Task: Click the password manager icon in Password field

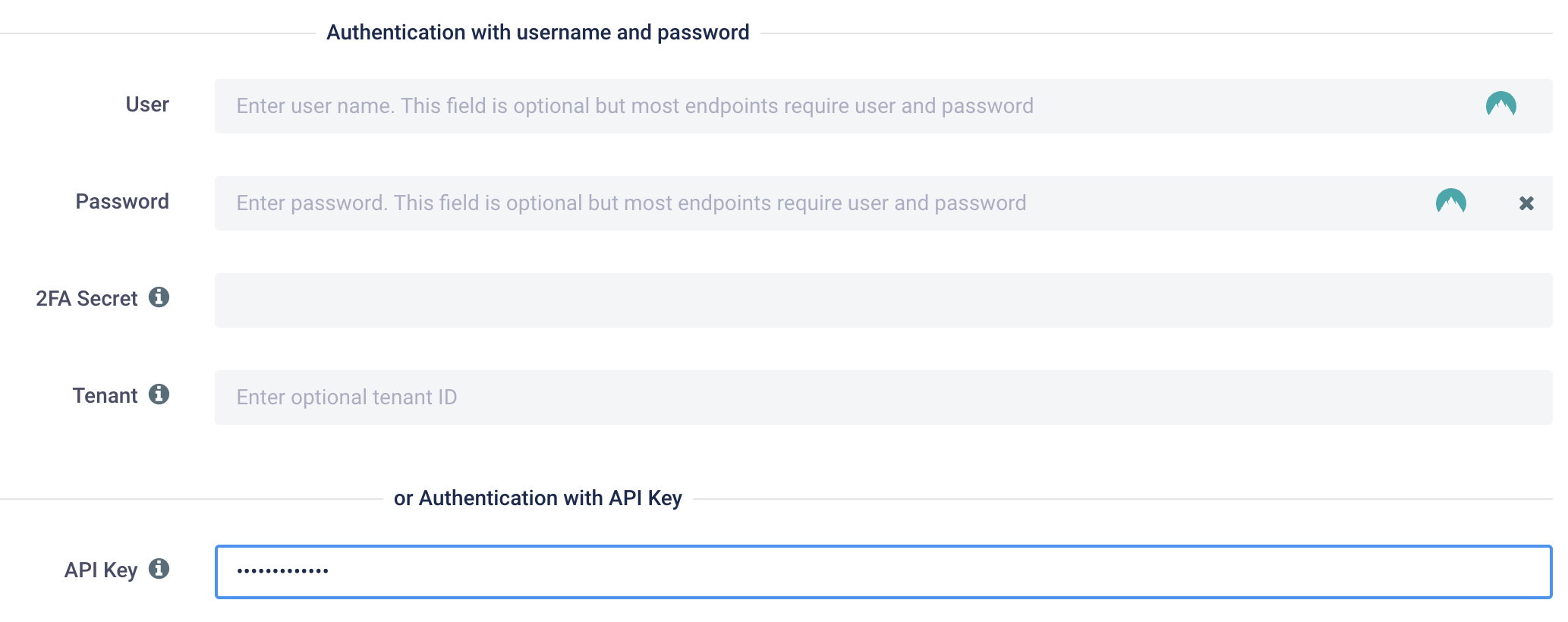Action: point(1450,202)
